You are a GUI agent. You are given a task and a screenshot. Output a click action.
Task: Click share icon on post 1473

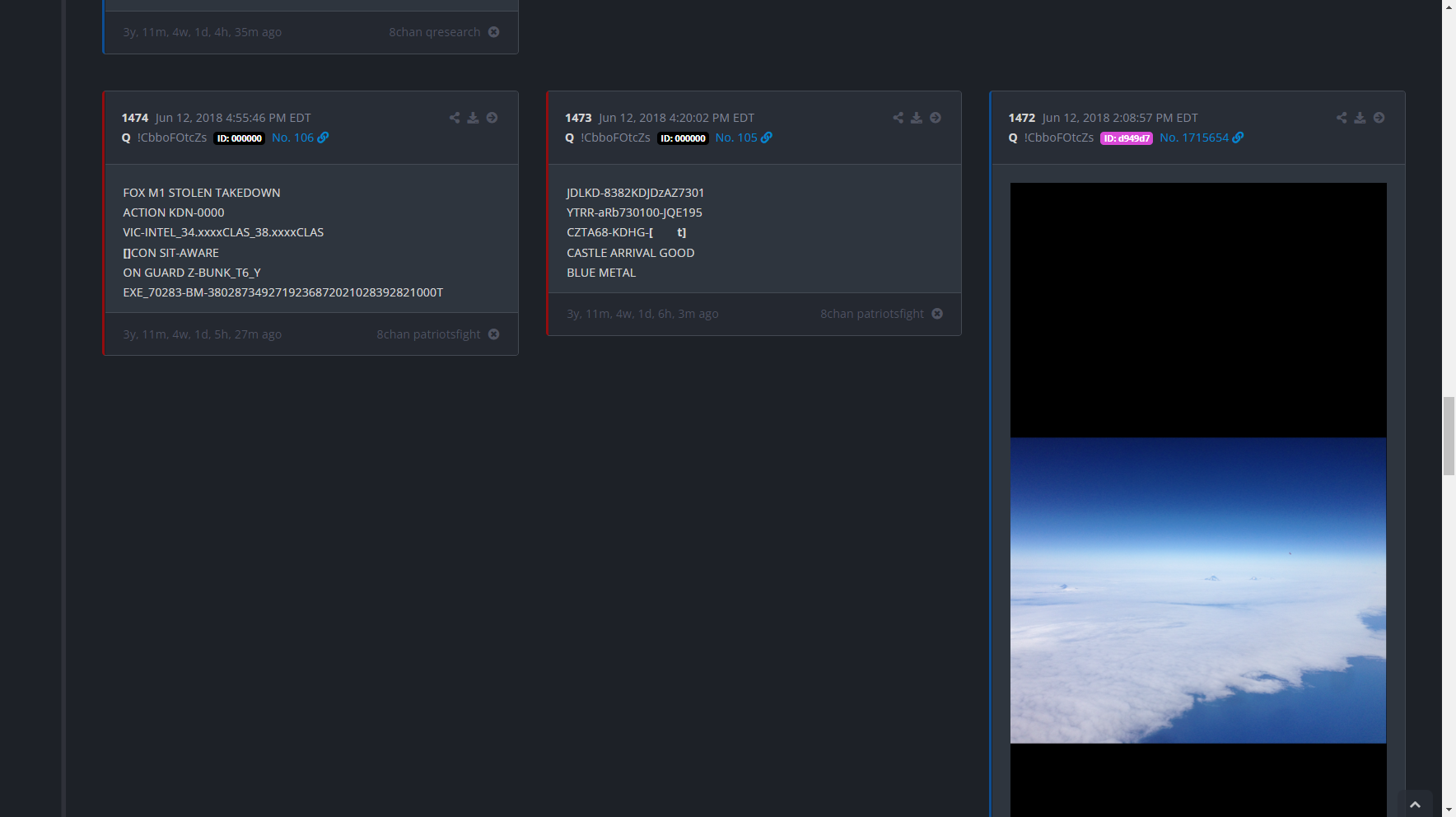[898, 118]
